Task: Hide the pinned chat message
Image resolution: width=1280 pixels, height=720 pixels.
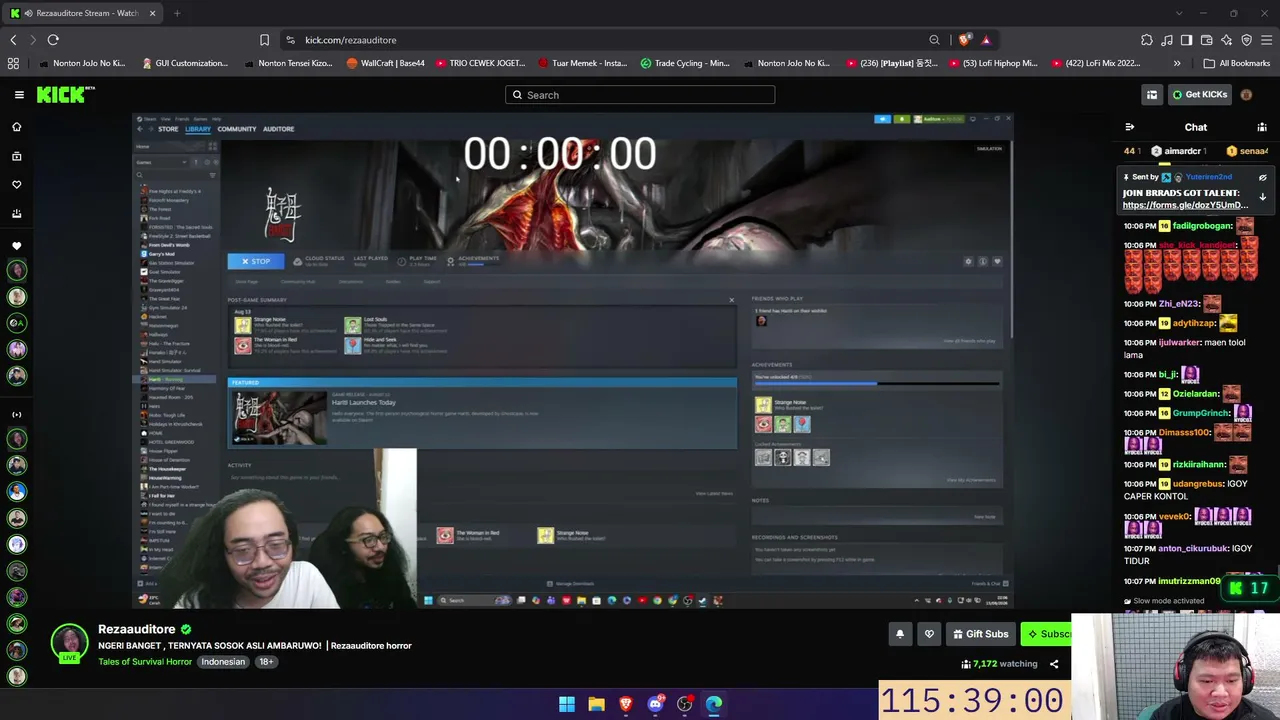Action: [x=1262, y=178]
